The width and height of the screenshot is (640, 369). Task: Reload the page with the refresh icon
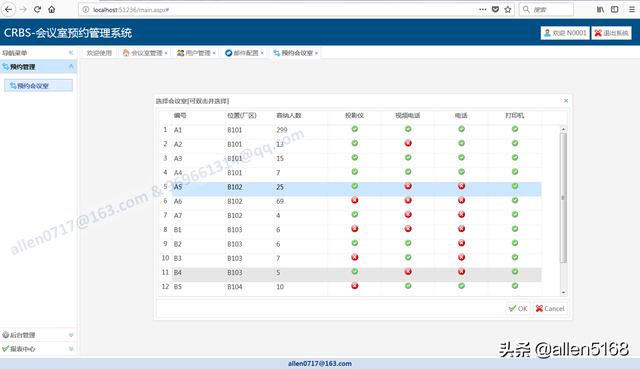[x=38, y=9]
